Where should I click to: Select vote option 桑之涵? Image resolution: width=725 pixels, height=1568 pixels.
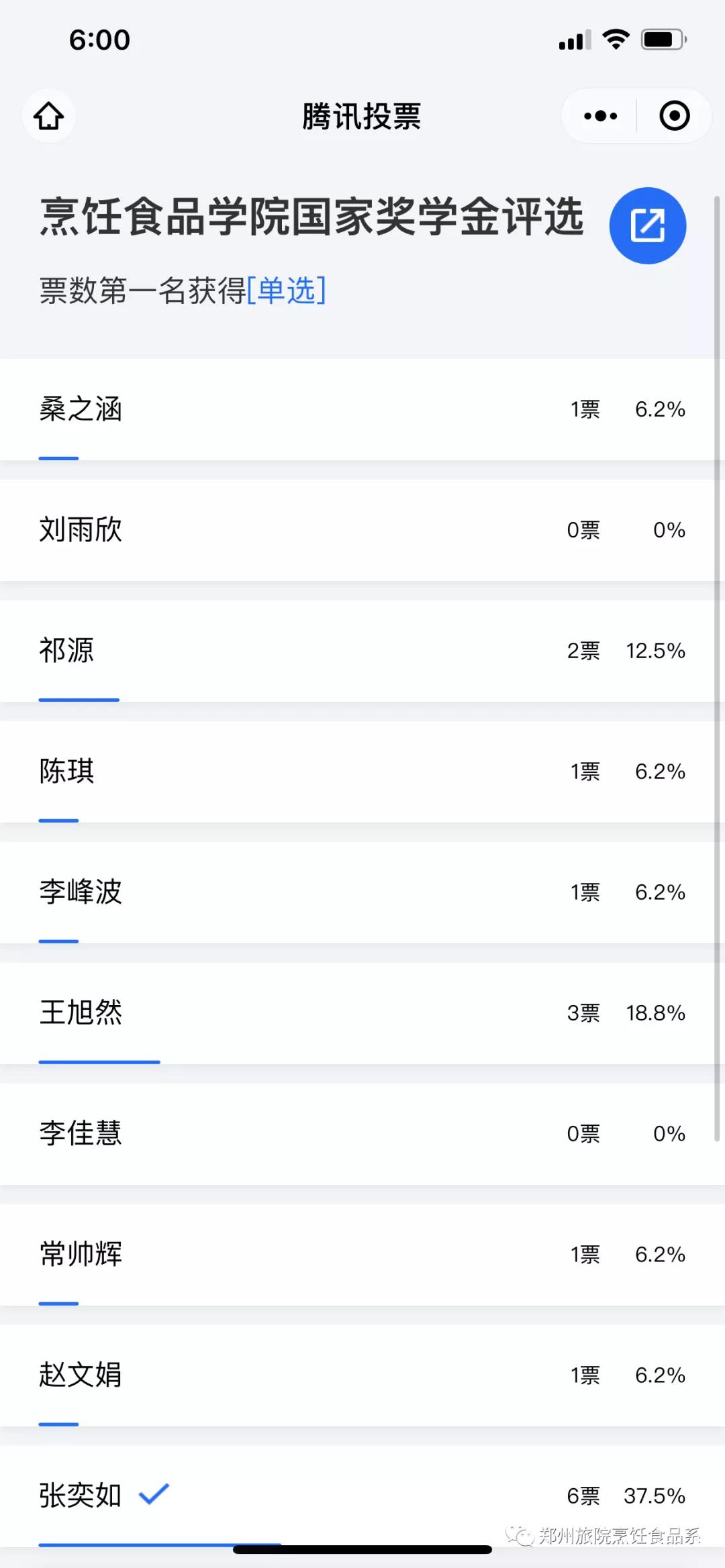[81, 409]
